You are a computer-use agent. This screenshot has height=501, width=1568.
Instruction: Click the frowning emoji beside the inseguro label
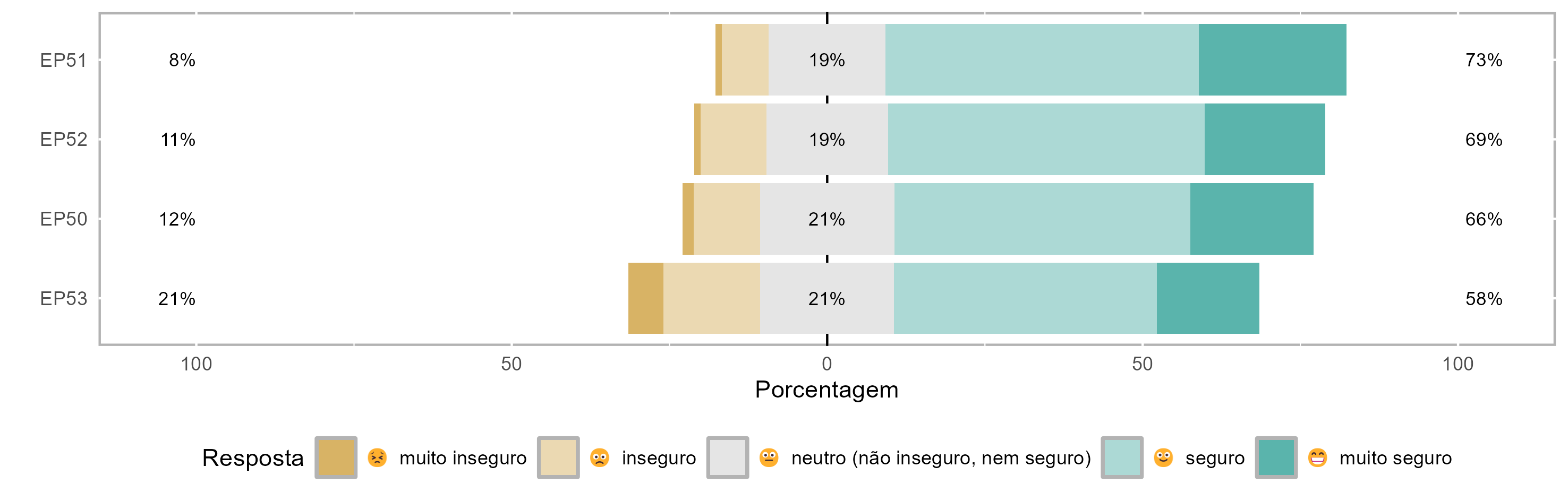pyautogui.click(x=600, y=457)
